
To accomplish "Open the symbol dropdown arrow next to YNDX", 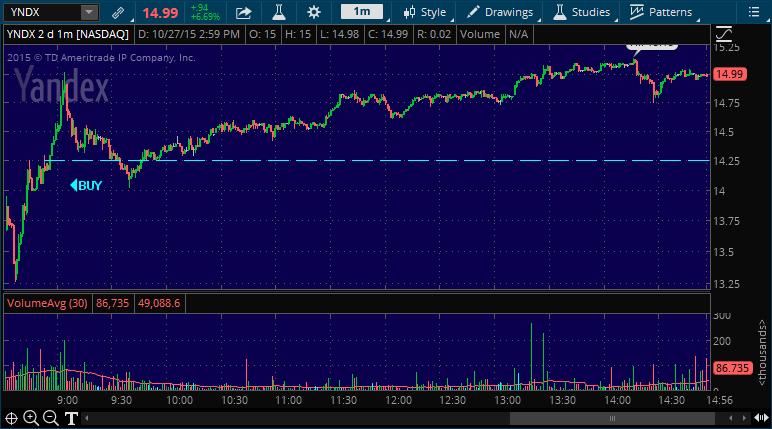I will tap(89, 12).
